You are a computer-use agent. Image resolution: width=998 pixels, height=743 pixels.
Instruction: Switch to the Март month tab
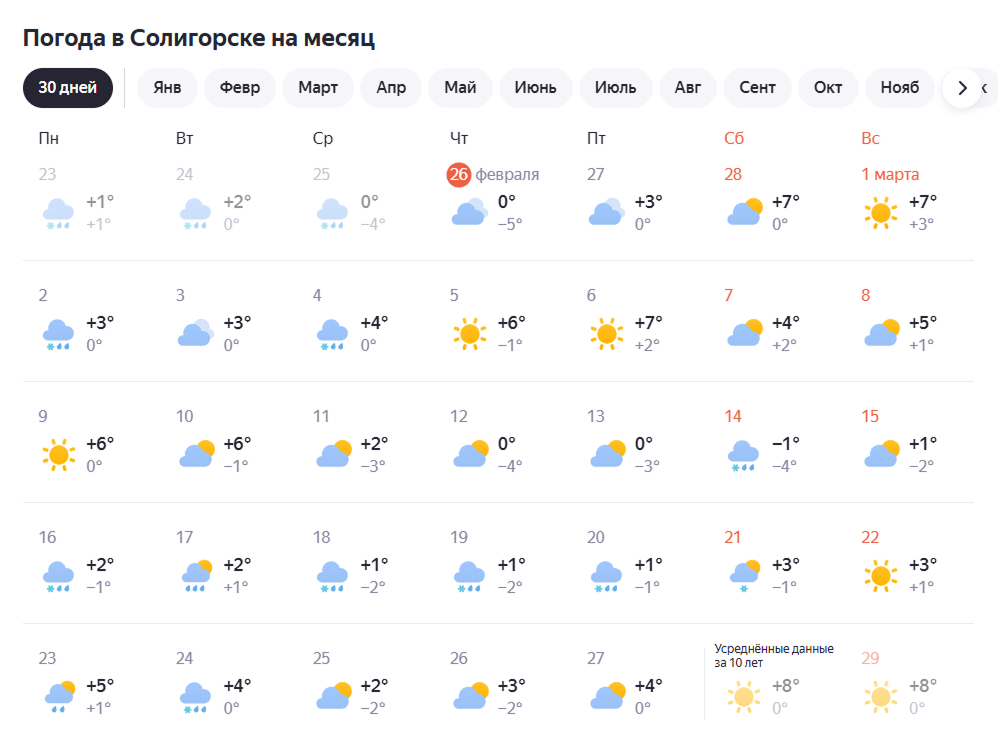point(318,88)
